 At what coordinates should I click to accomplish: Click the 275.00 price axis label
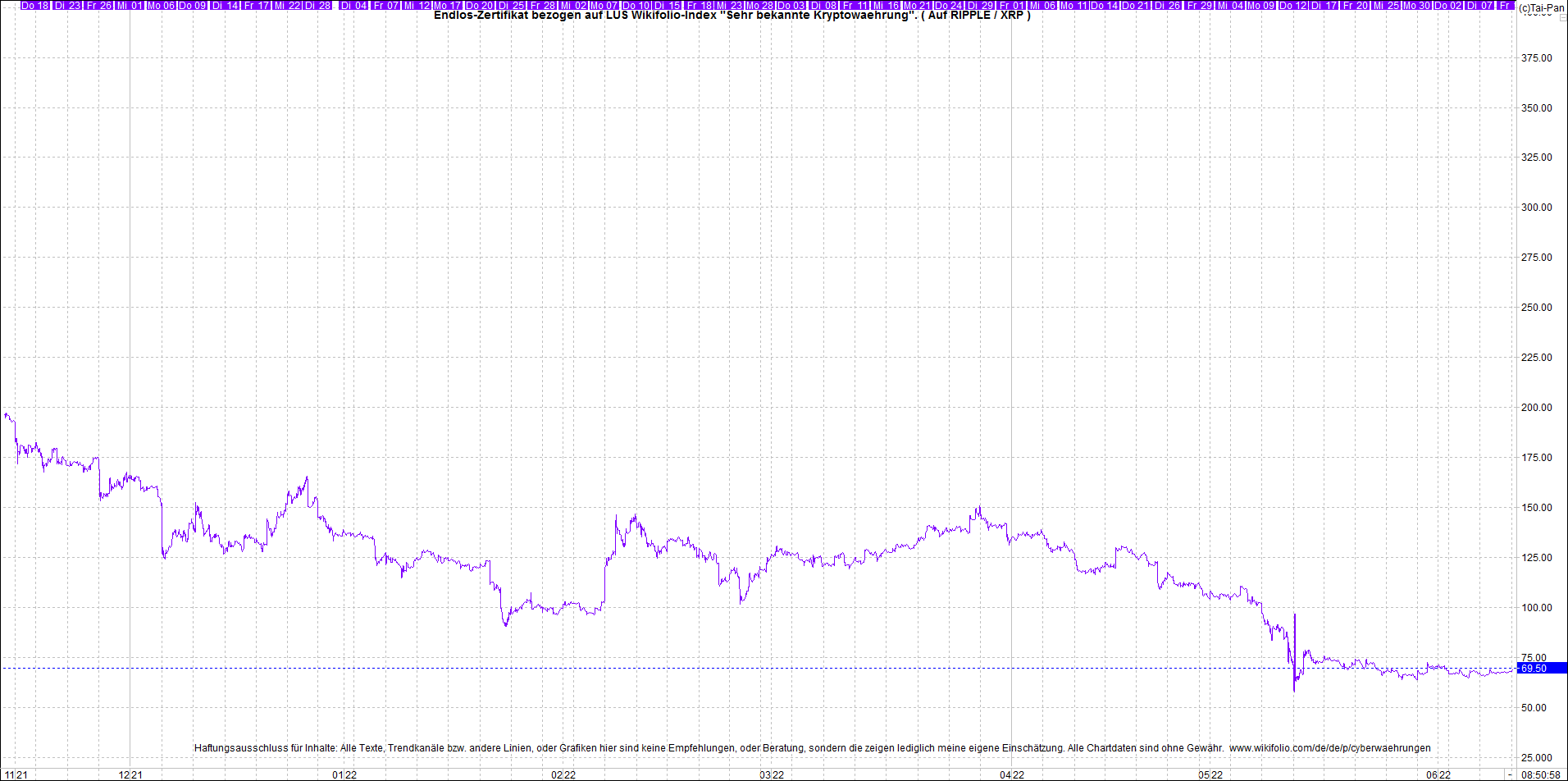[1537, 258]
